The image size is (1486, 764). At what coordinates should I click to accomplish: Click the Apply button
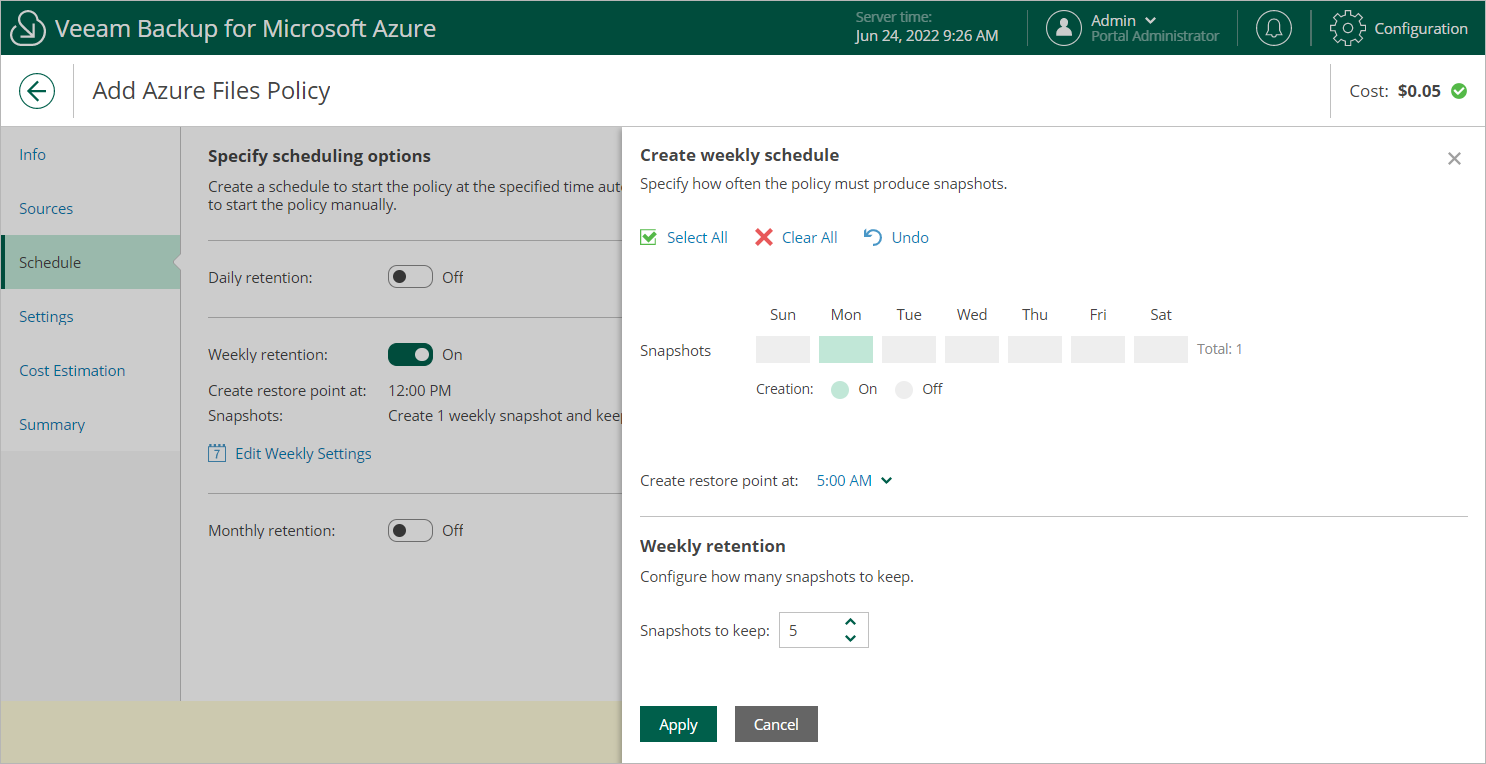(678, 725)
